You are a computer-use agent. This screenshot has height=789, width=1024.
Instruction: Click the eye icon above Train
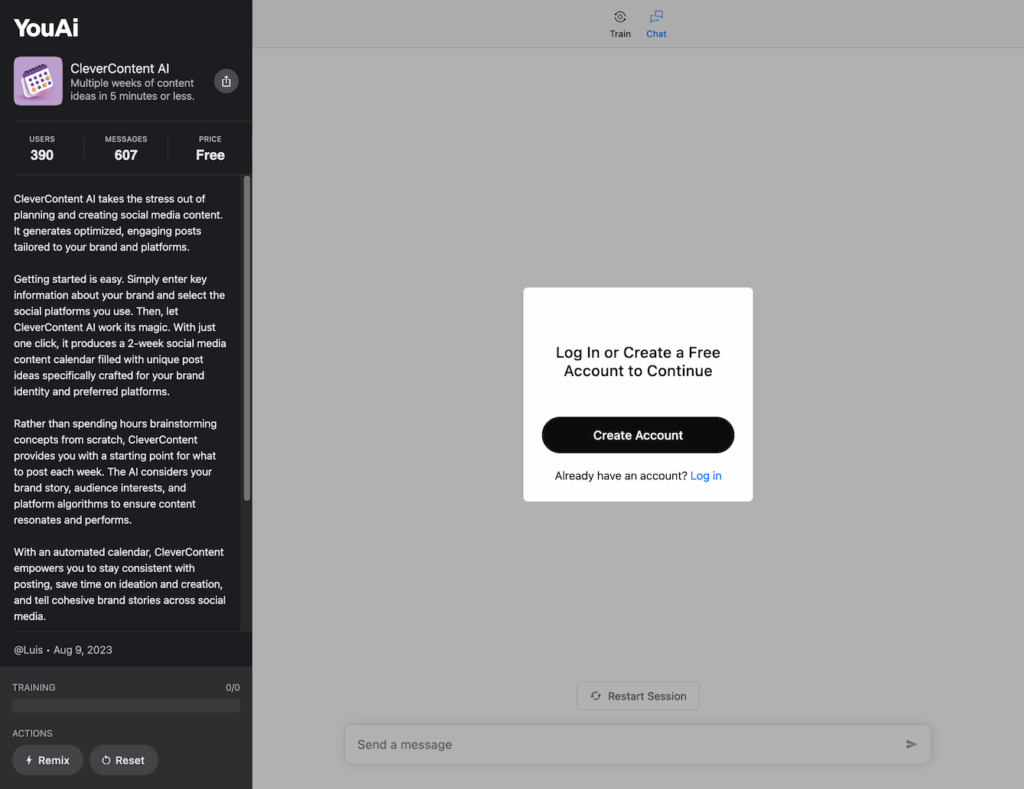coord(620,17)
